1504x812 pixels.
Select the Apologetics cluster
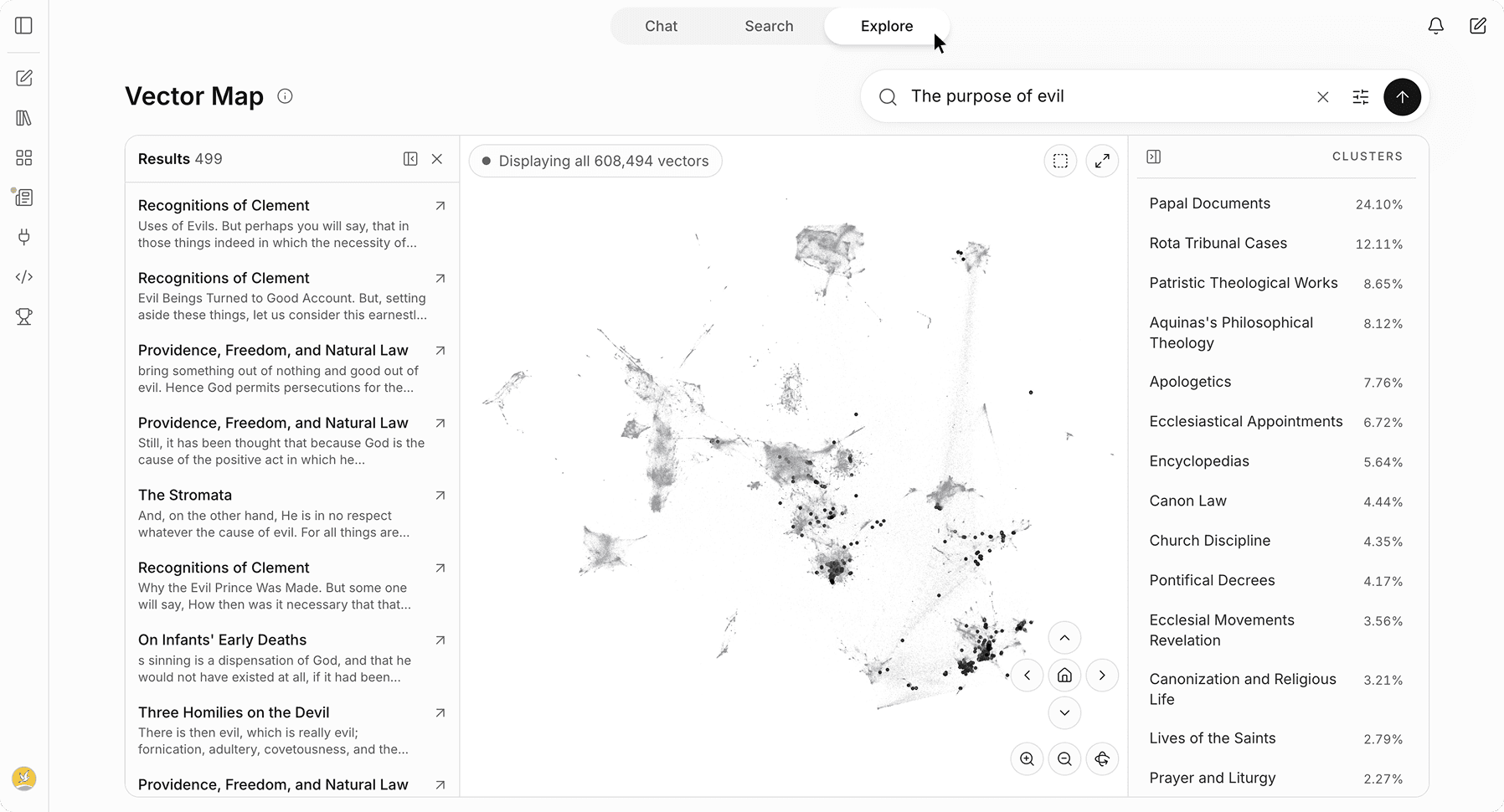(x=1276, y=382)
